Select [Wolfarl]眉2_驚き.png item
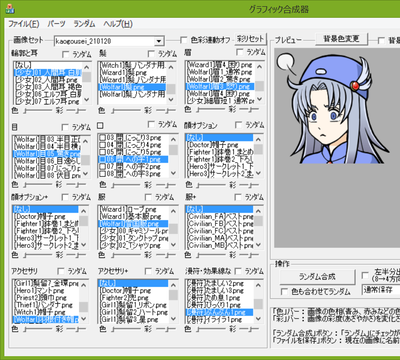 click(220, 79)
